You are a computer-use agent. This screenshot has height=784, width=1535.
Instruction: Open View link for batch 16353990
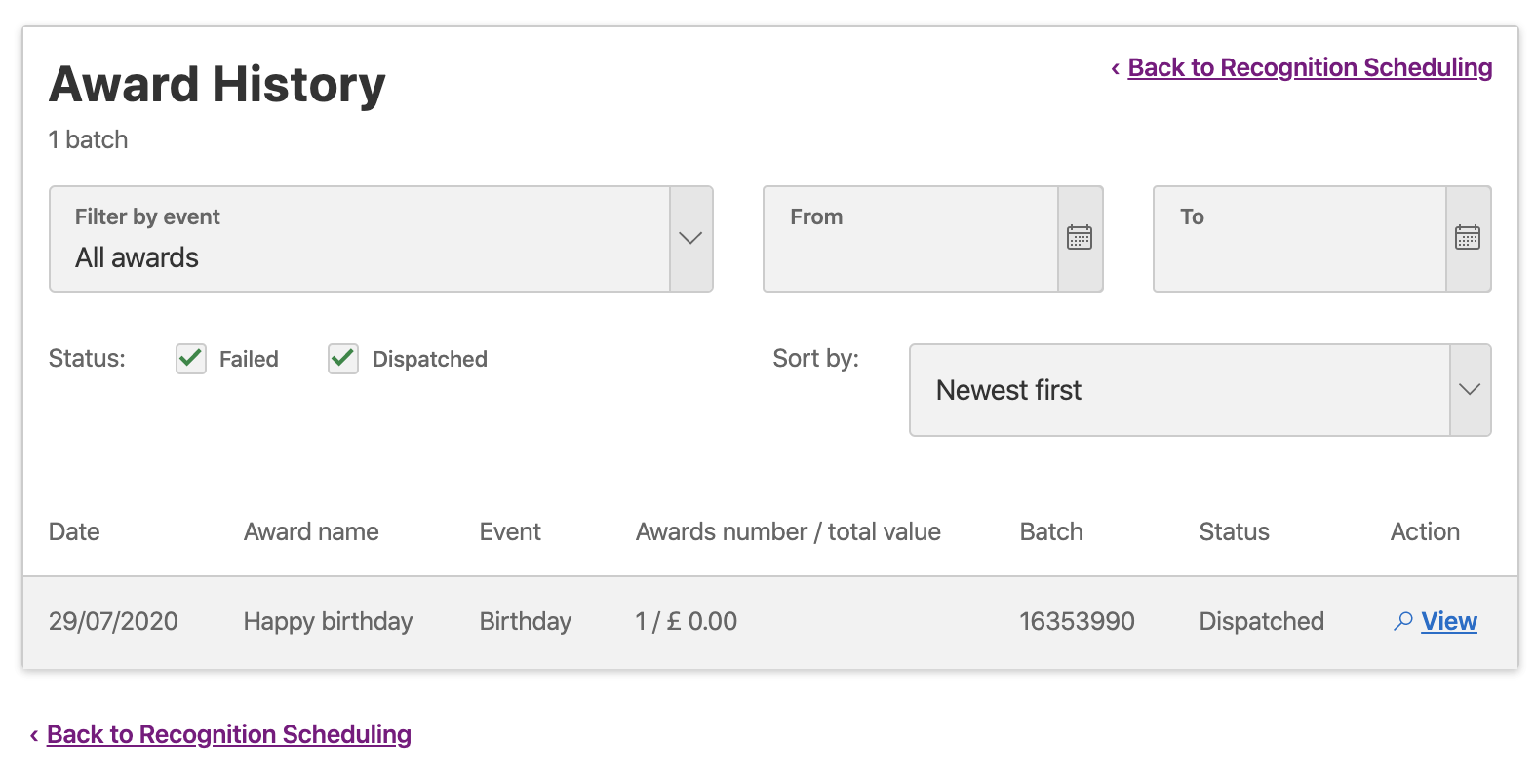tap(1449, 621)
